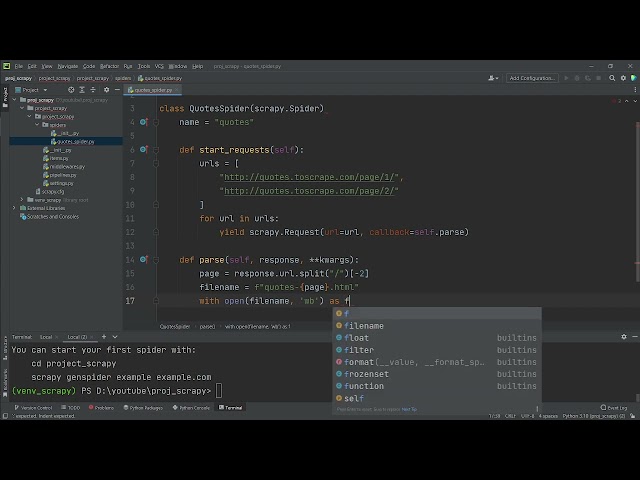The width and height of the screenshot is (640, 480).
Task: Open user account dropdown in toolbar
Action: [x=493, y=78]
